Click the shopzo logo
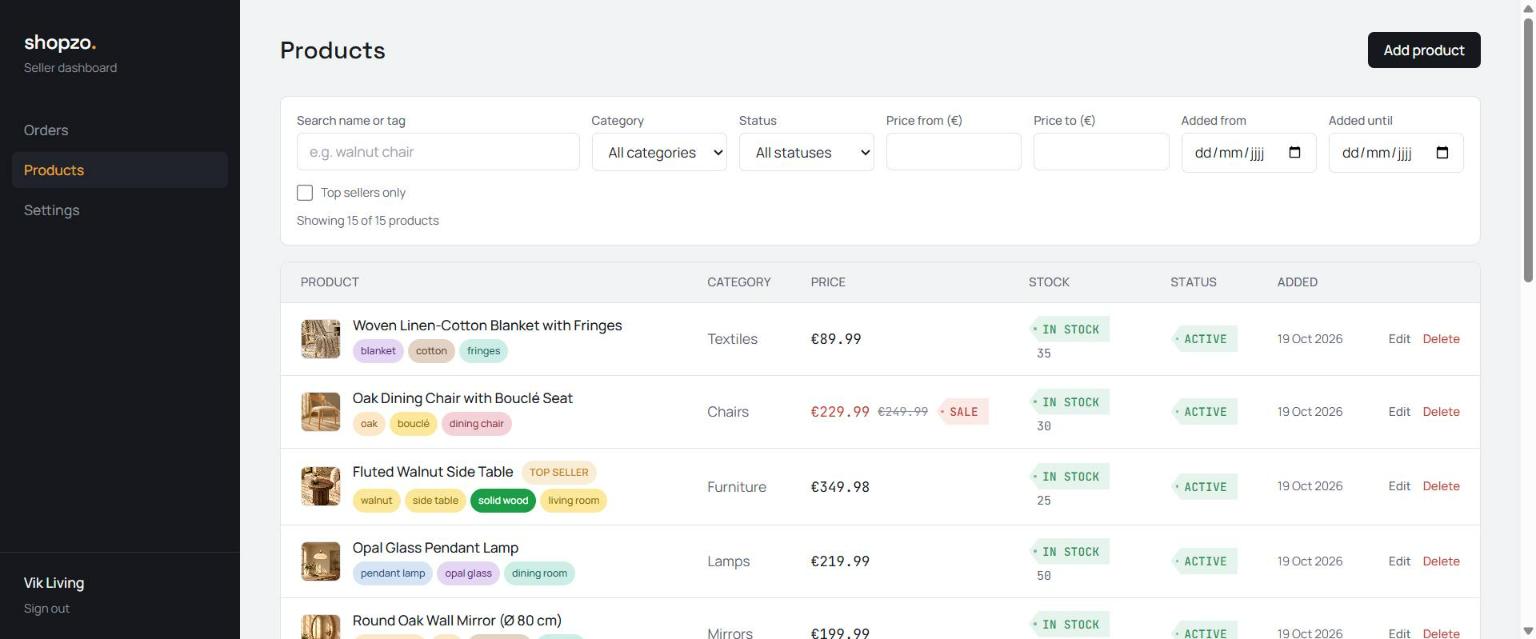This screenshot has height=639, width=1536. (x=60, y=42)
